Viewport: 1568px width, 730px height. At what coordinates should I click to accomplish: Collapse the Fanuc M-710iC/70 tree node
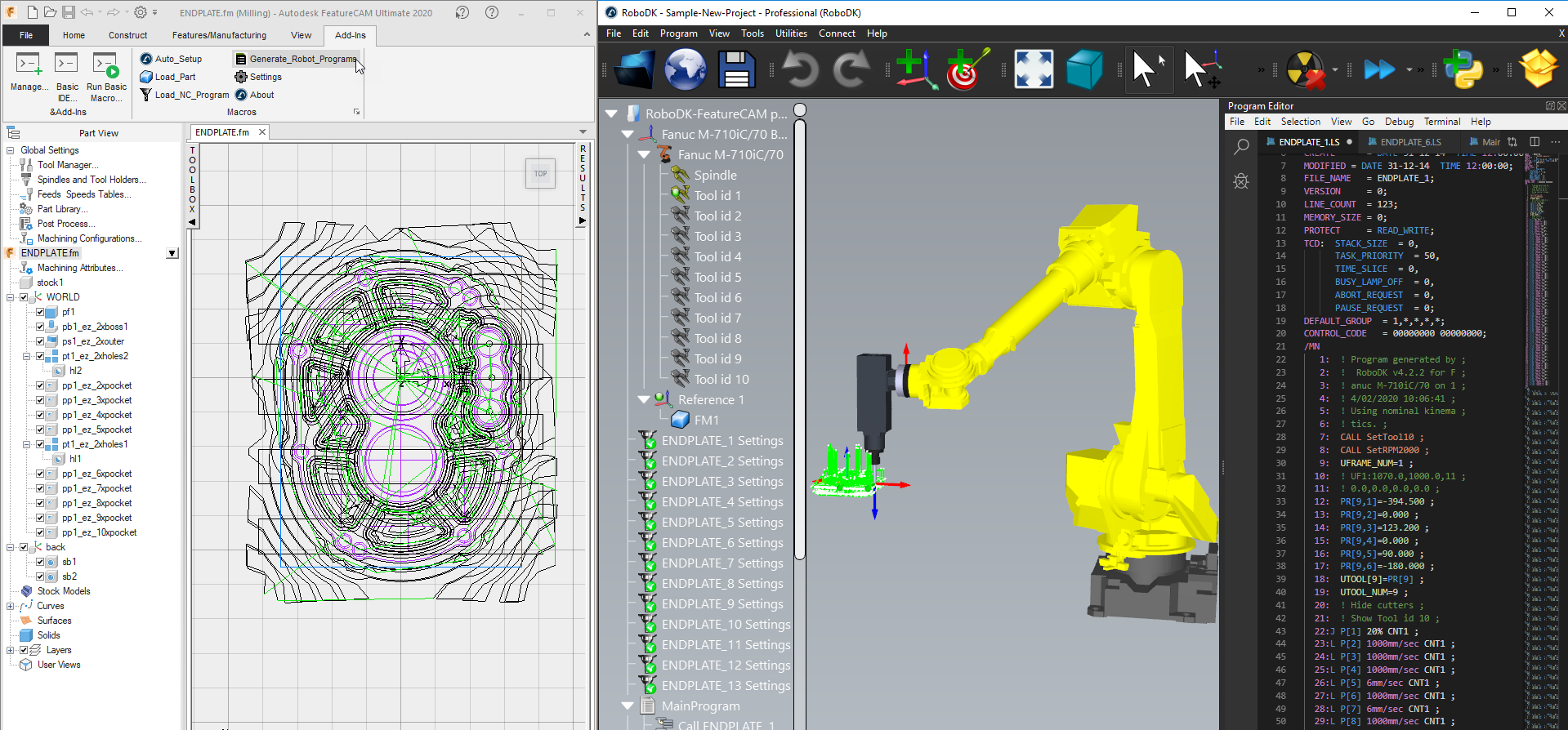[644, 154]
